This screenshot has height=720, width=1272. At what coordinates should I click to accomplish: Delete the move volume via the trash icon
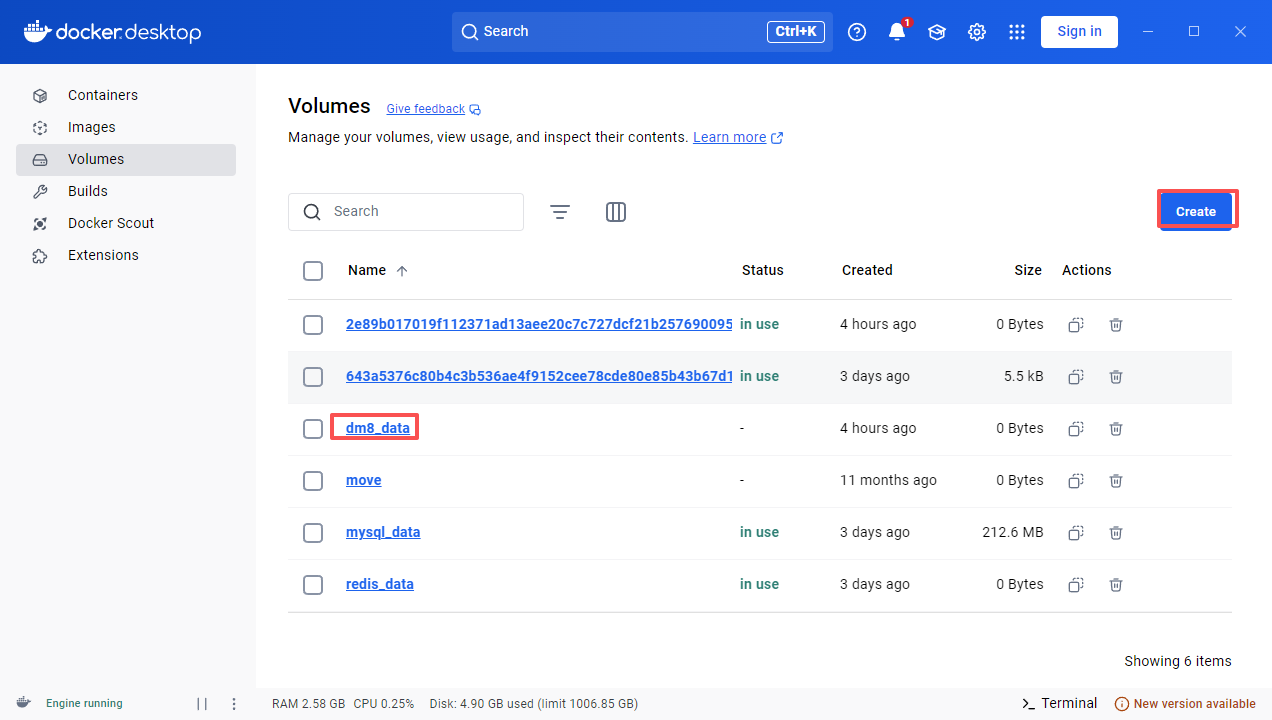[x=1116, y=480]
